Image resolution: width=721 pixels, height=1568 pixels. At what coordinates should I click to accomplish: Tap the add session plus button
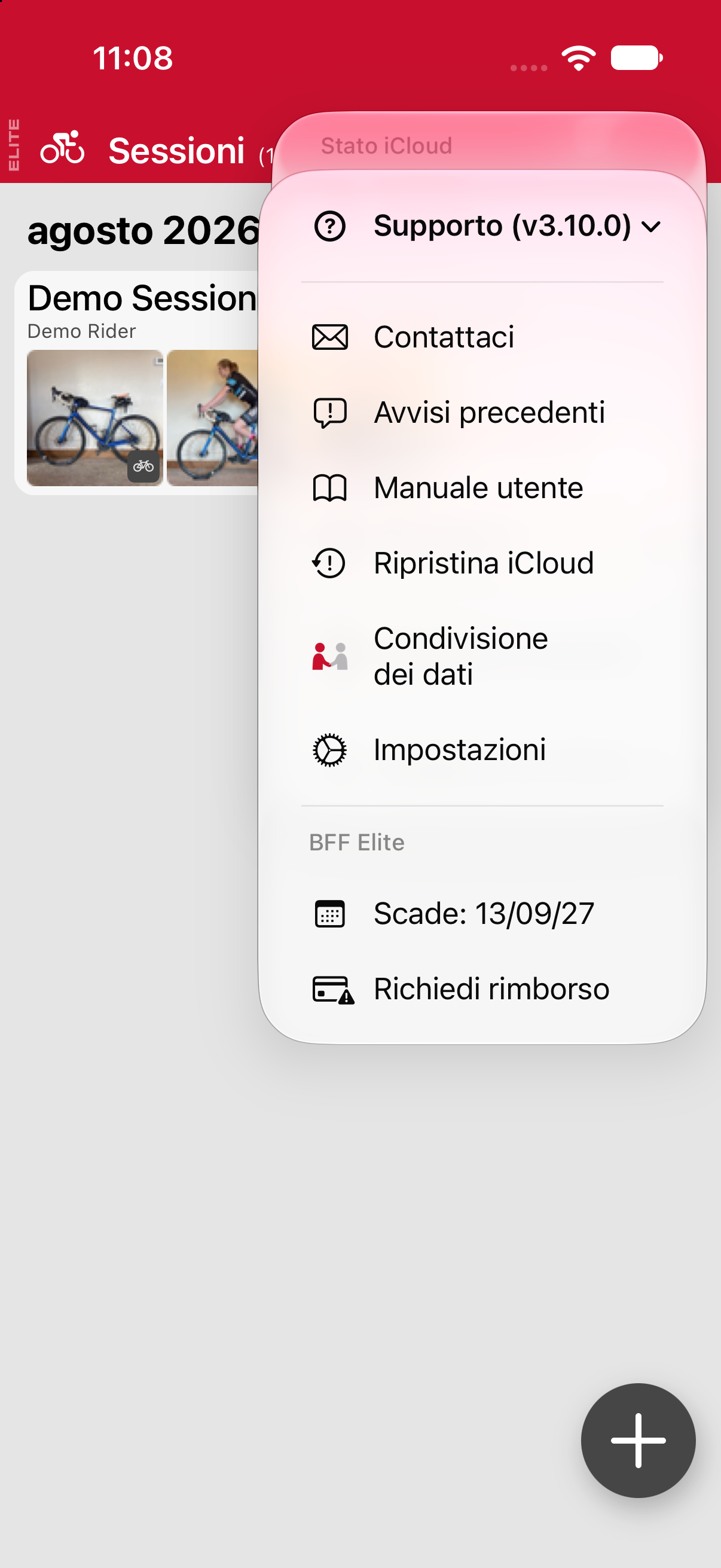click(x=638, y=1440)
